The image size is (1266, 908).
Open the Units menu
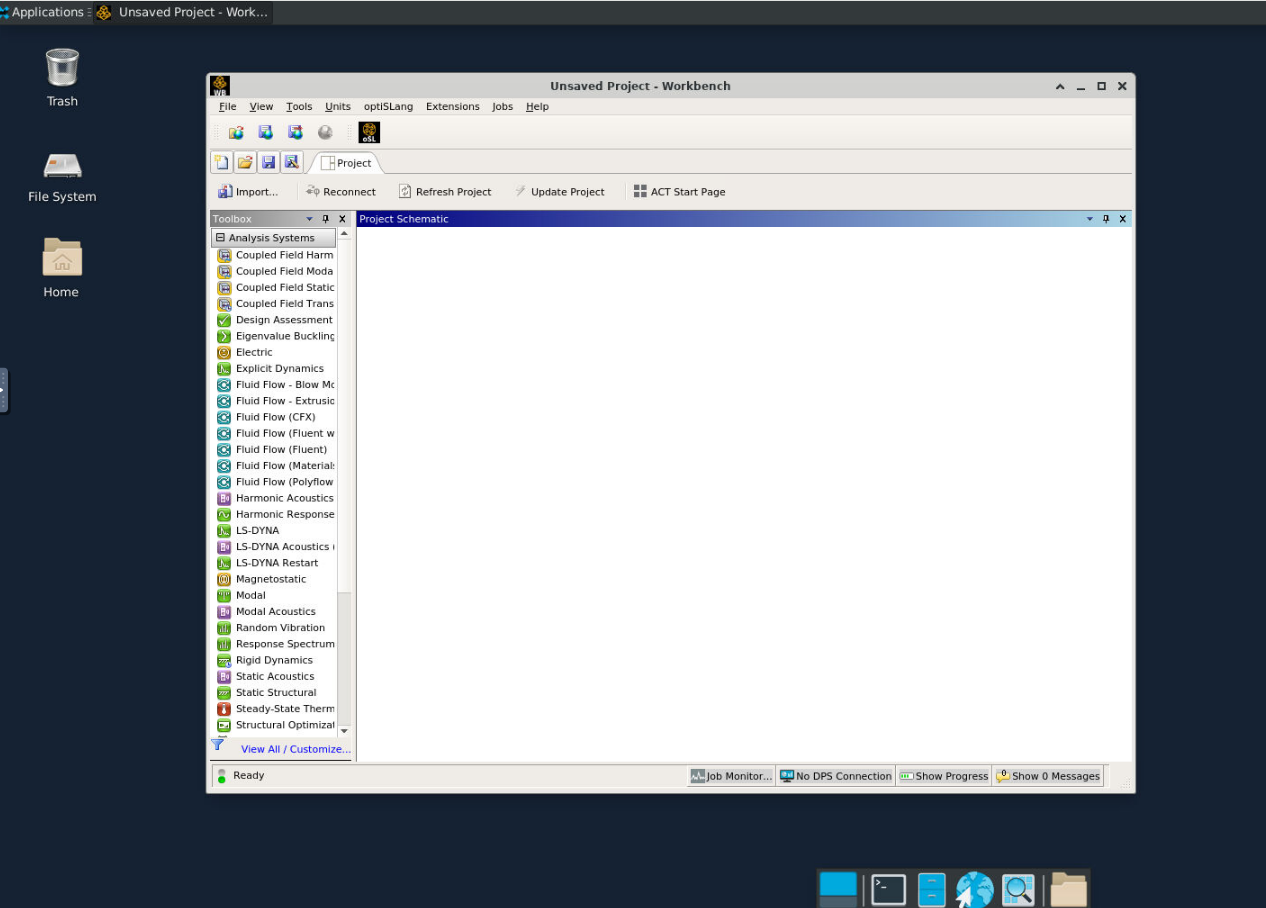point(338,106)
